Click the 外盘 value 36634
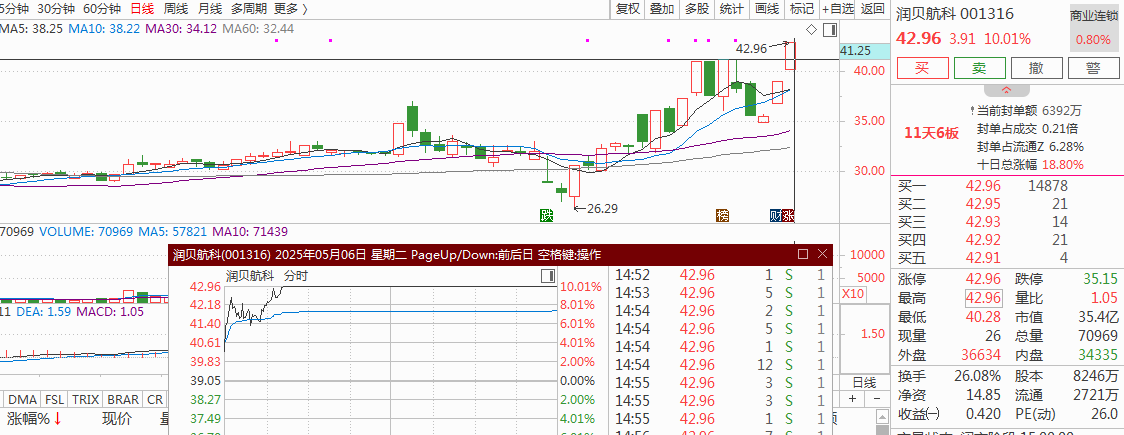1124x435 pixels. [x=980, y=355]
